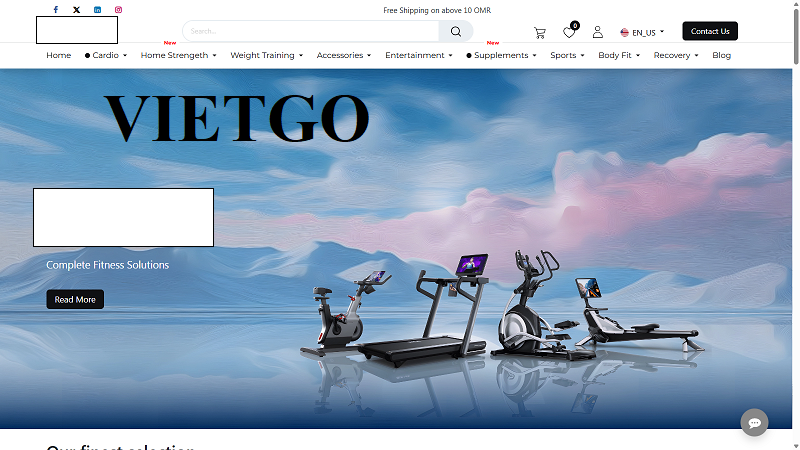Open the shopping cart icon
The width and height of the screenshot is (800, 450).
tap(540, 32)
